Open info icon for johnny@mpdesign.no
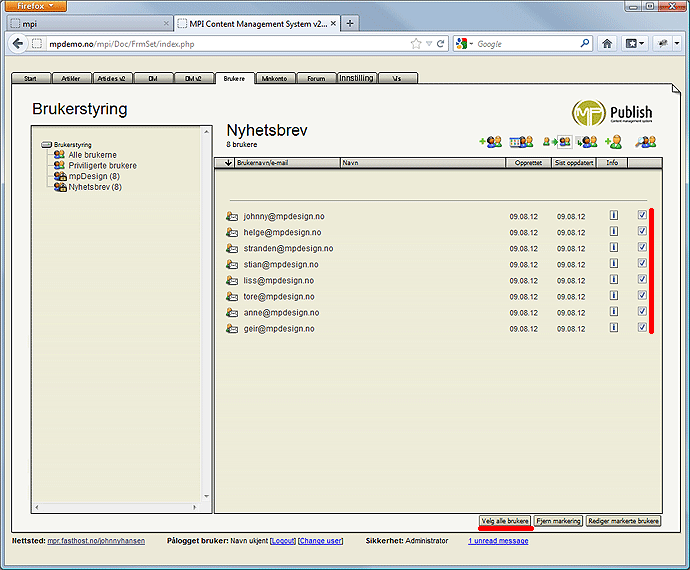Viewport: 690px width, 570px height. point(614,215)
